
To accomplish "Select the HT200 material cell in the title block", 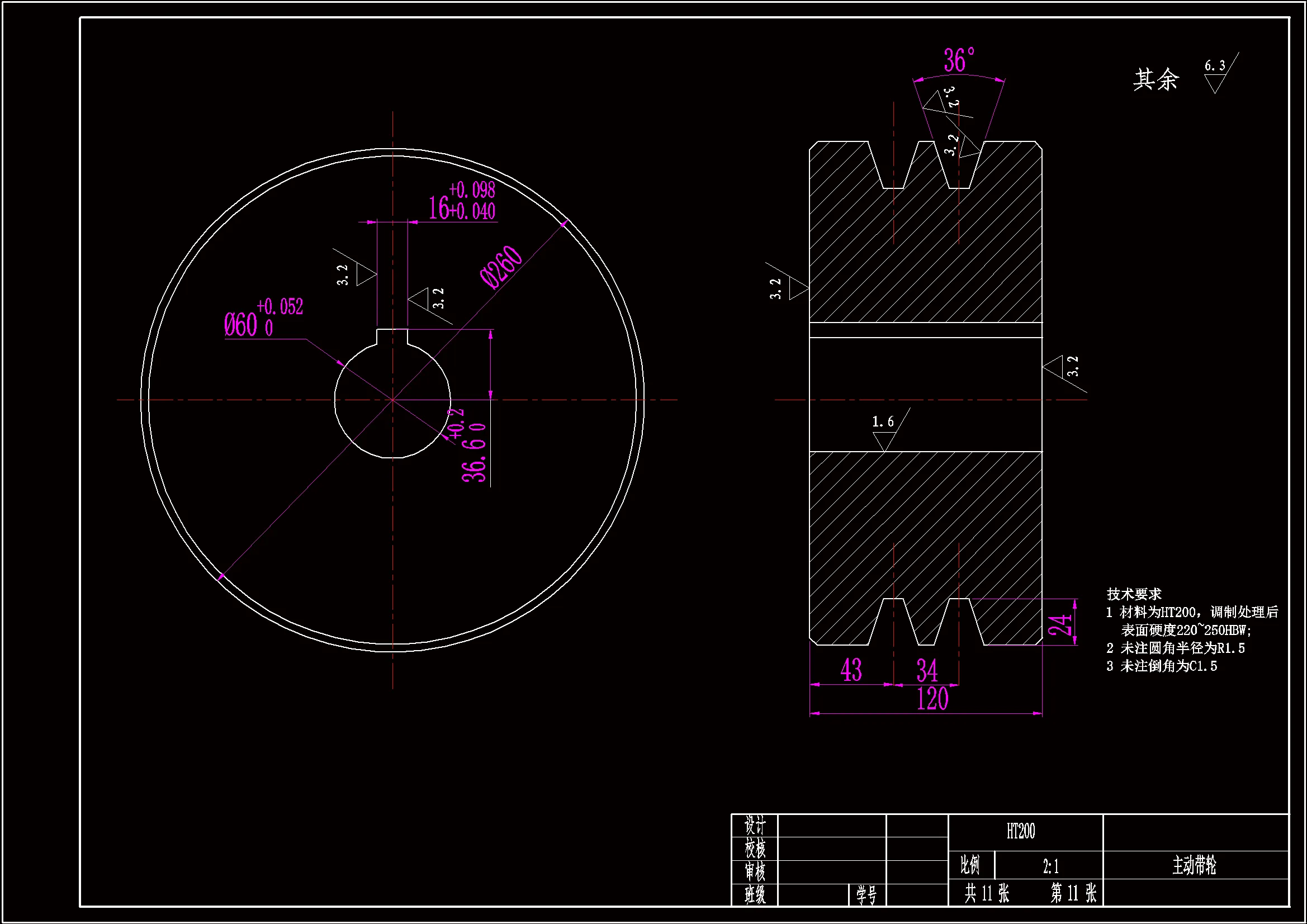I will point(1020,832).
